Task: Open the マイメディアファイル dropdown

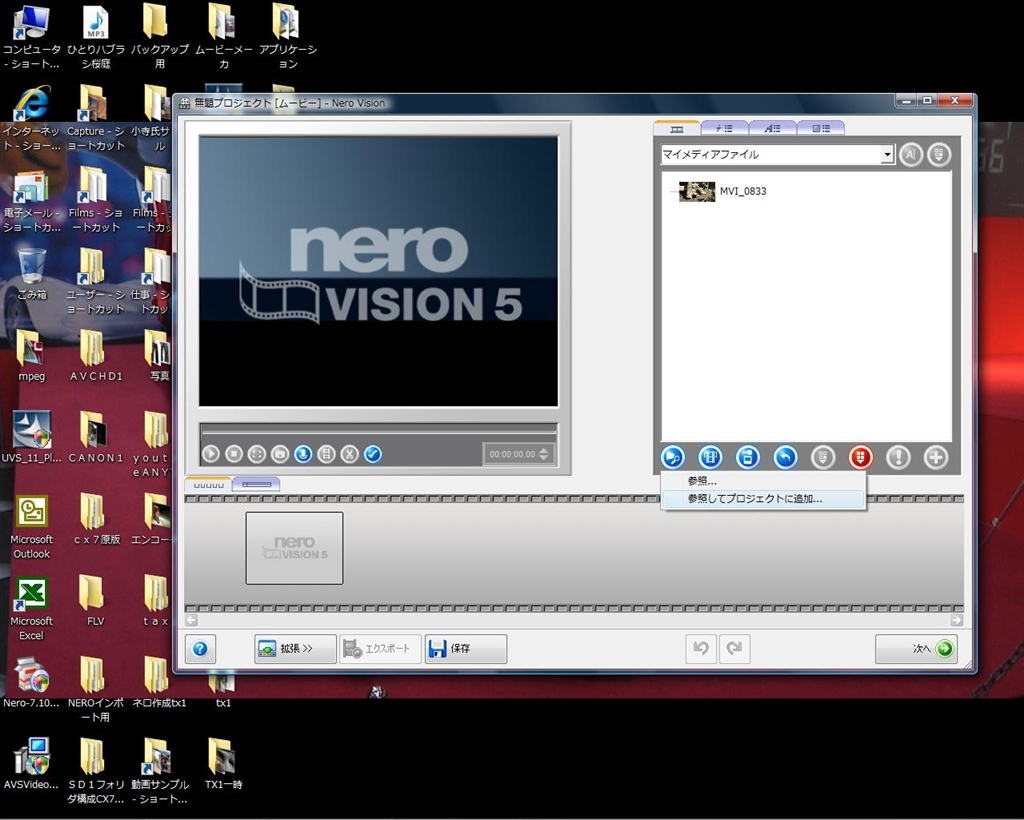Action: tap(886, 155)
